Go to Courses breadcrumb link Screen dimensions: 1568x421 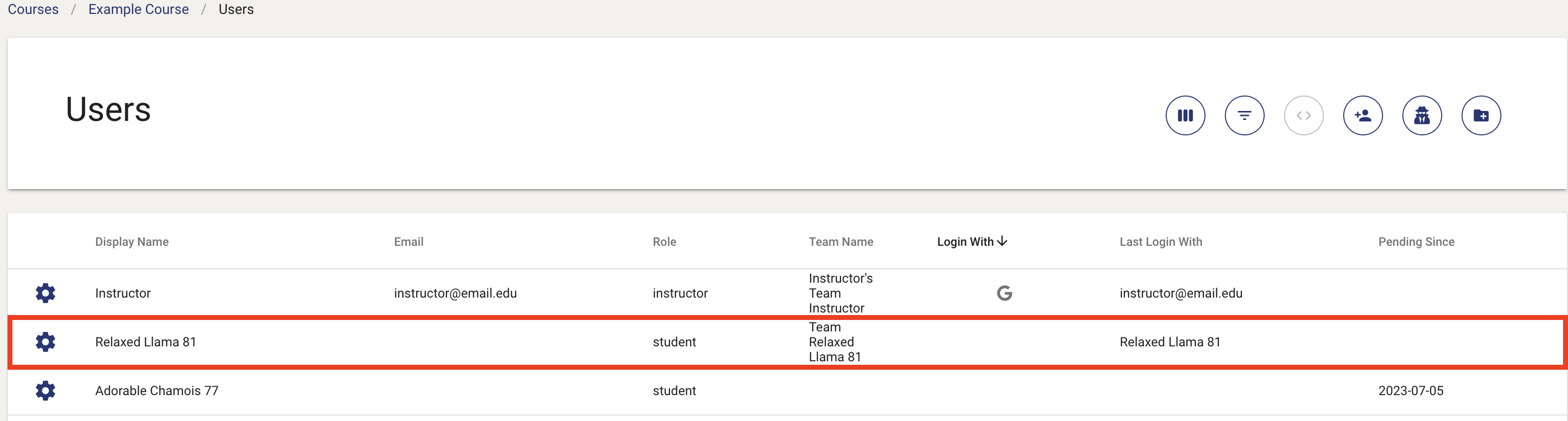[33, 10]
